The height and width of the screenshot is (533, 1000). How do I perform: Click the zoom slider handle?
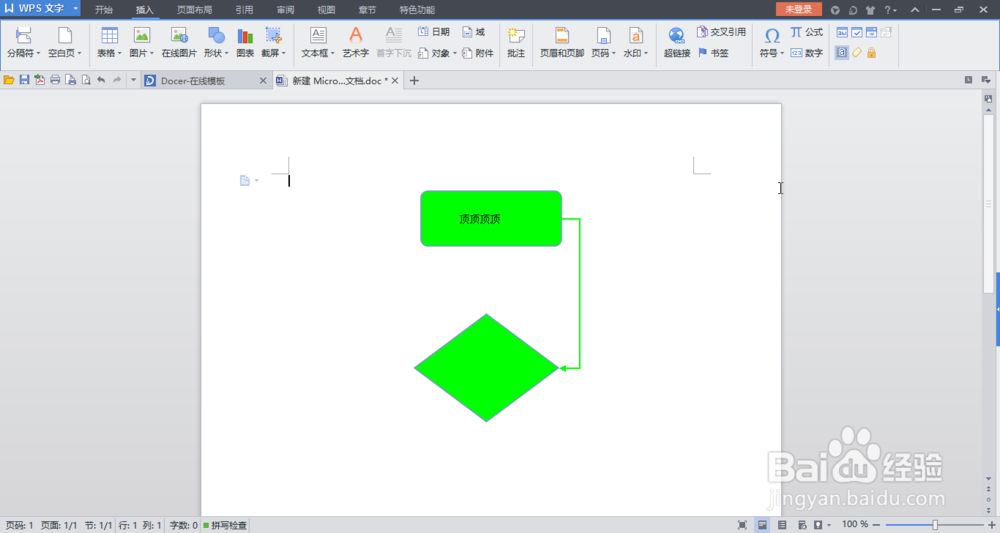point(935,525)
